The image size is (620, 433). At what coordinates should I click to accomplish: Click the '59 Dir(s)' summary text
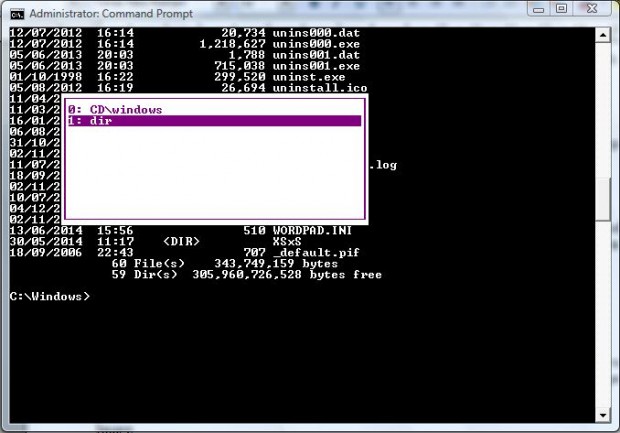tap(144, 275)
